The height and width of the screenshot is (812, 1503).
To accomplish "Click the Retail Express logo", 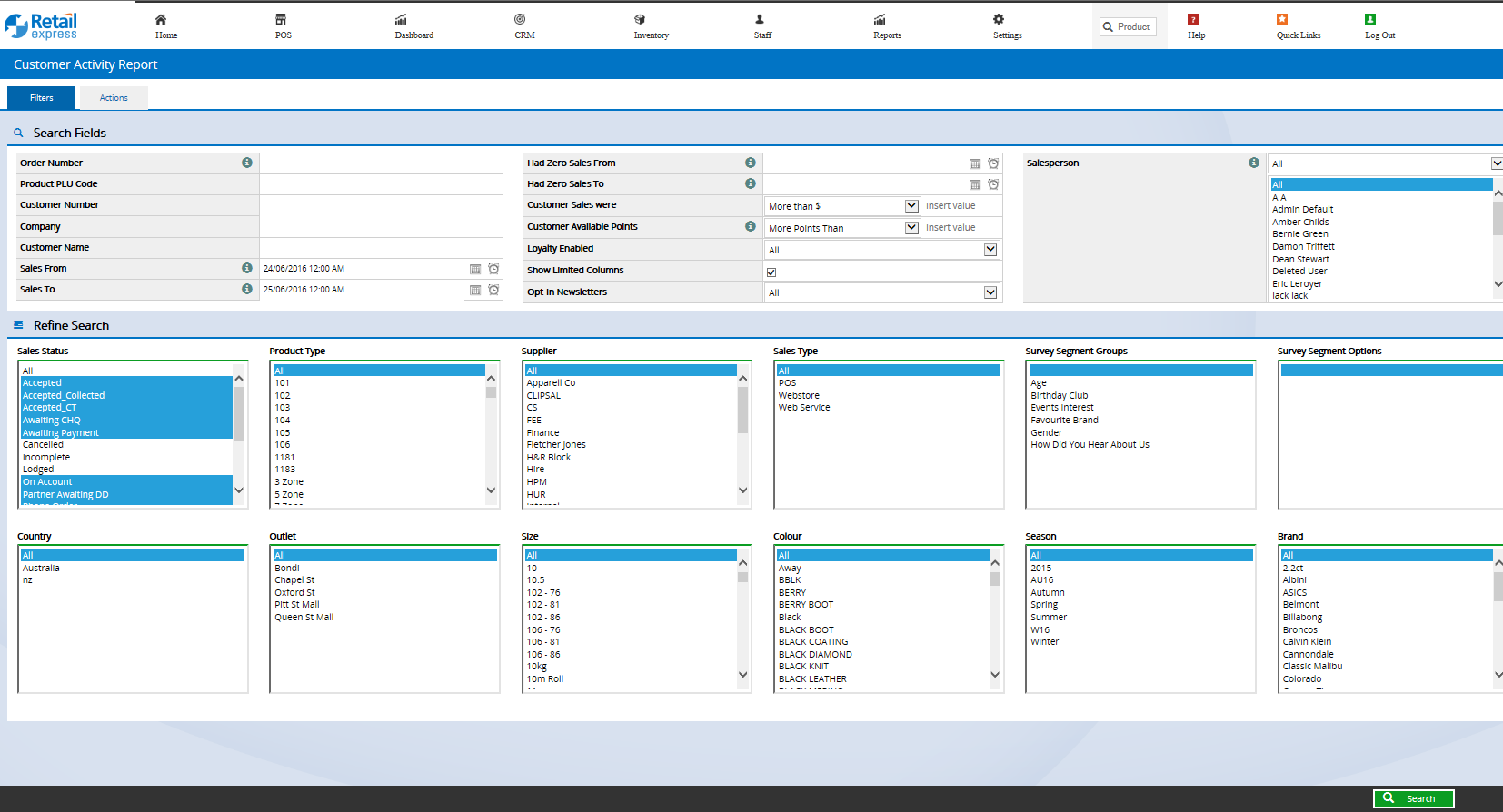I will tap(41, 25).
